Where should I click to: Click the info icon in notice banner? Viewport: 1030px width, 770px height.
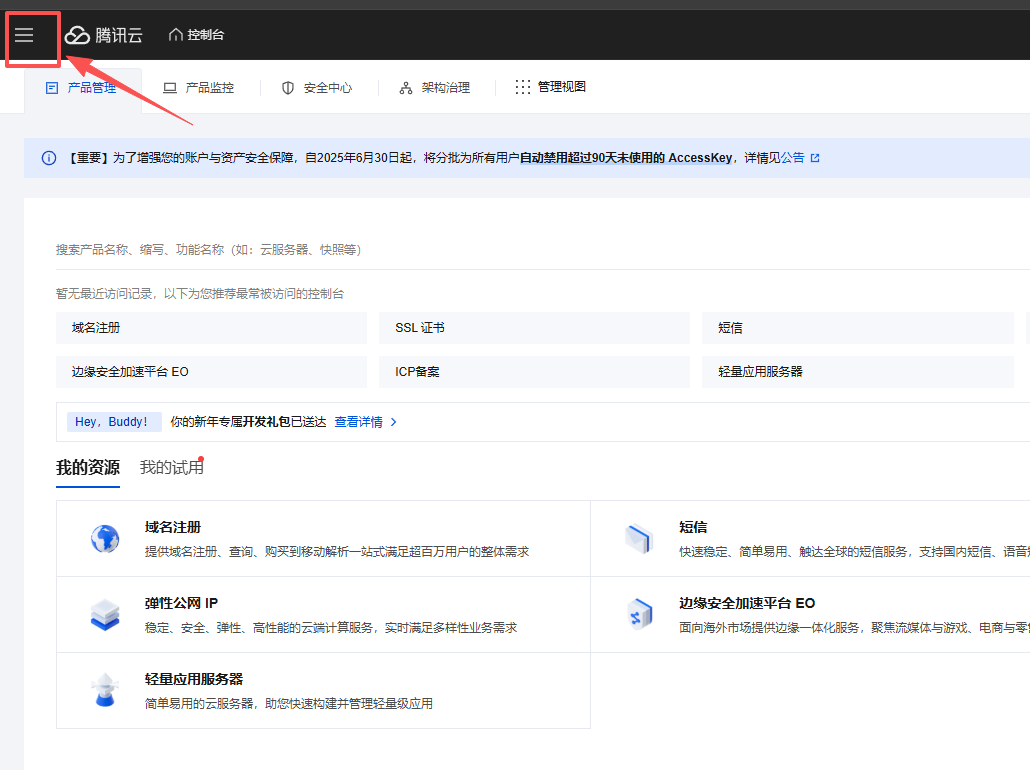[x=49, y=158]
